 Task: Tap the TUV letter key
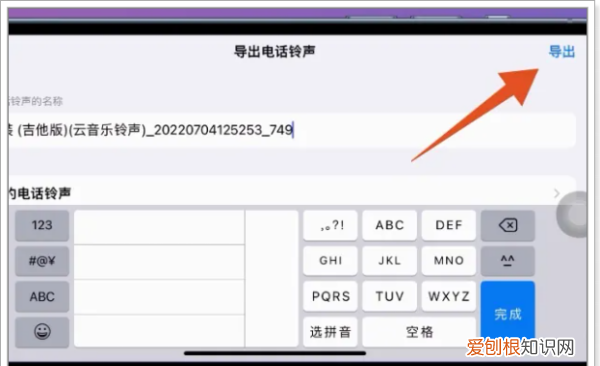pos(390,296)
